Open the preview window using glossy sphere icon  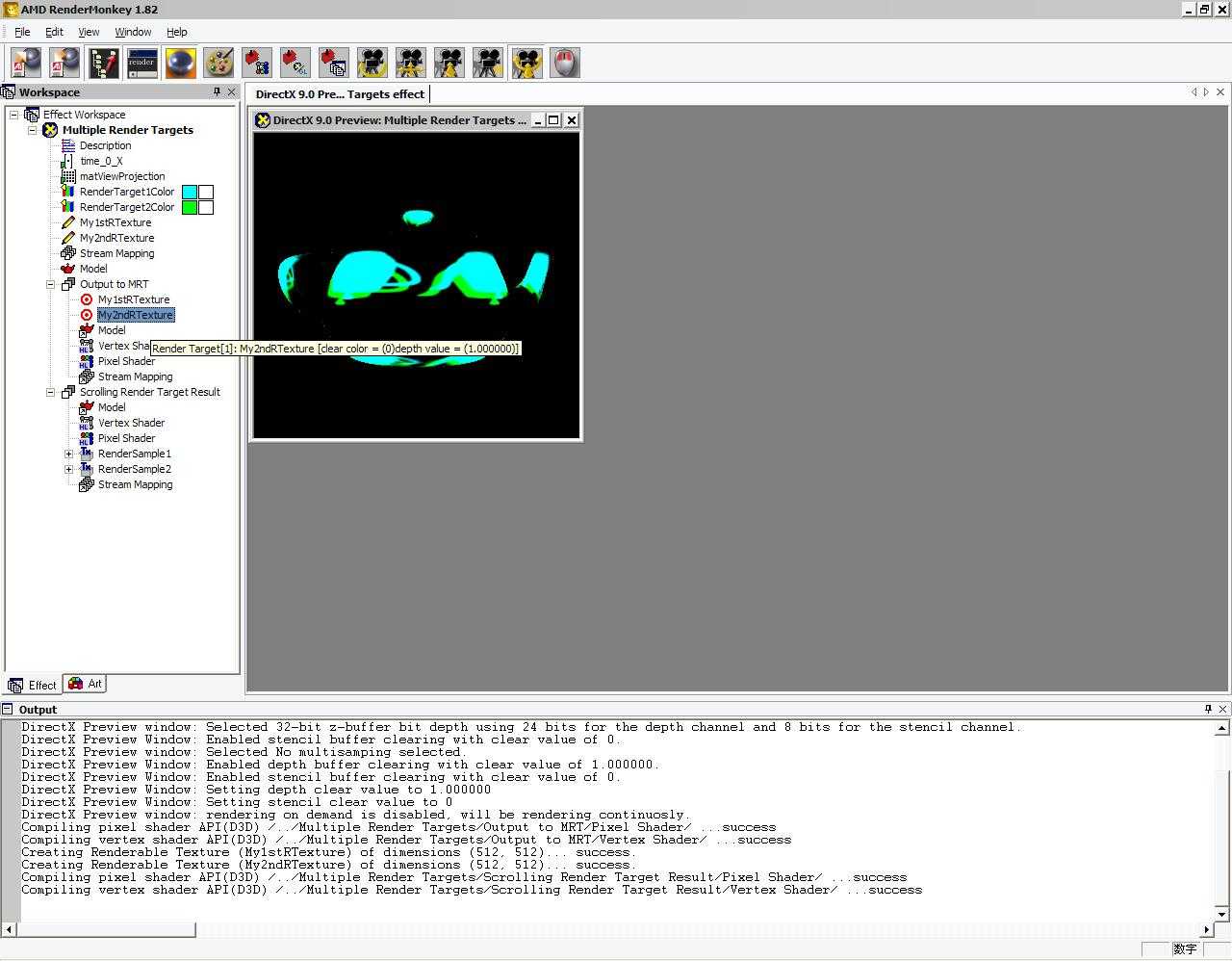coord(180,64)
